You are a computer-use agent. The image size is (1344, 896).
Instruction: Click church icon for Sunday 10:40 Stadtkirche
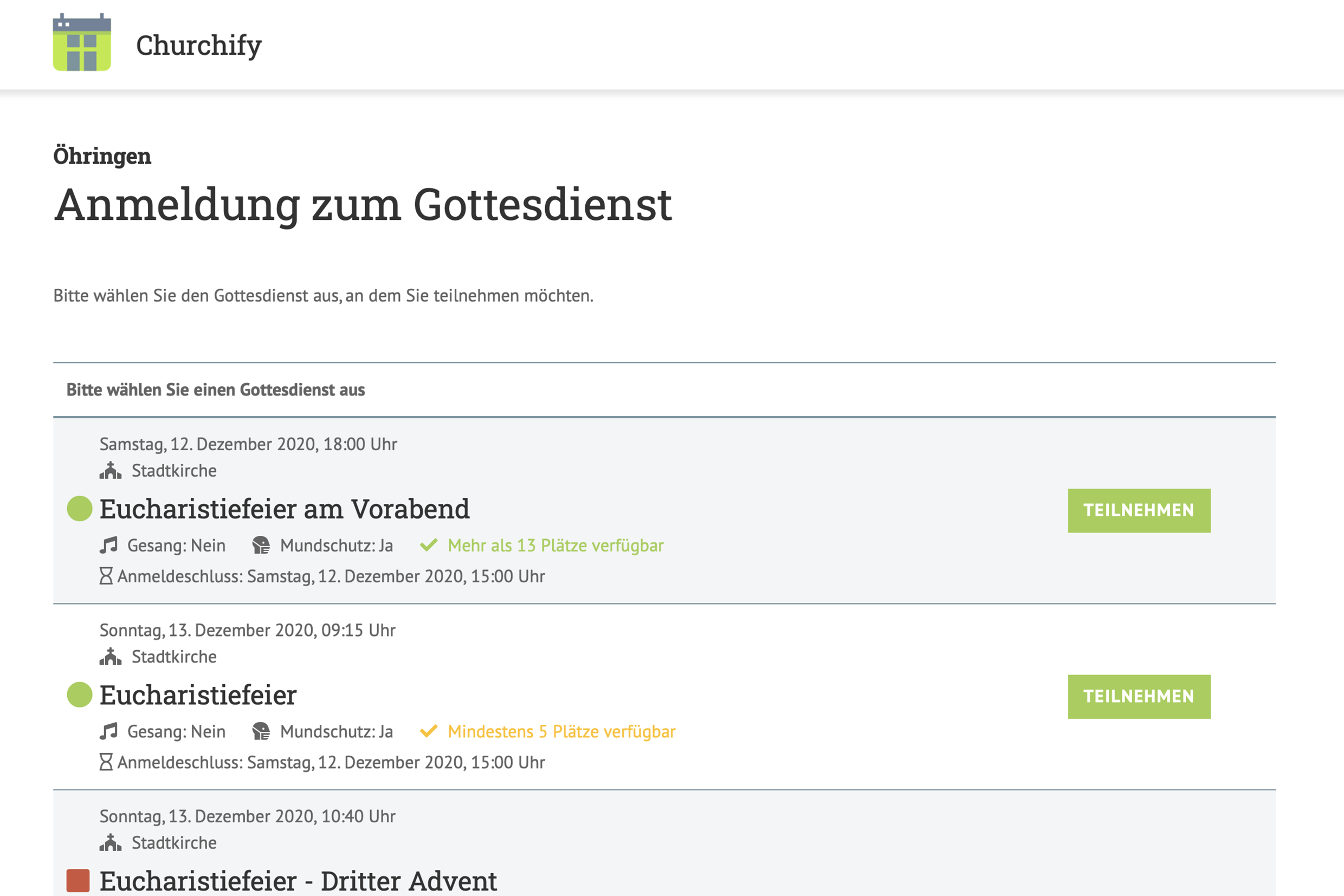(x=111, y=842)
